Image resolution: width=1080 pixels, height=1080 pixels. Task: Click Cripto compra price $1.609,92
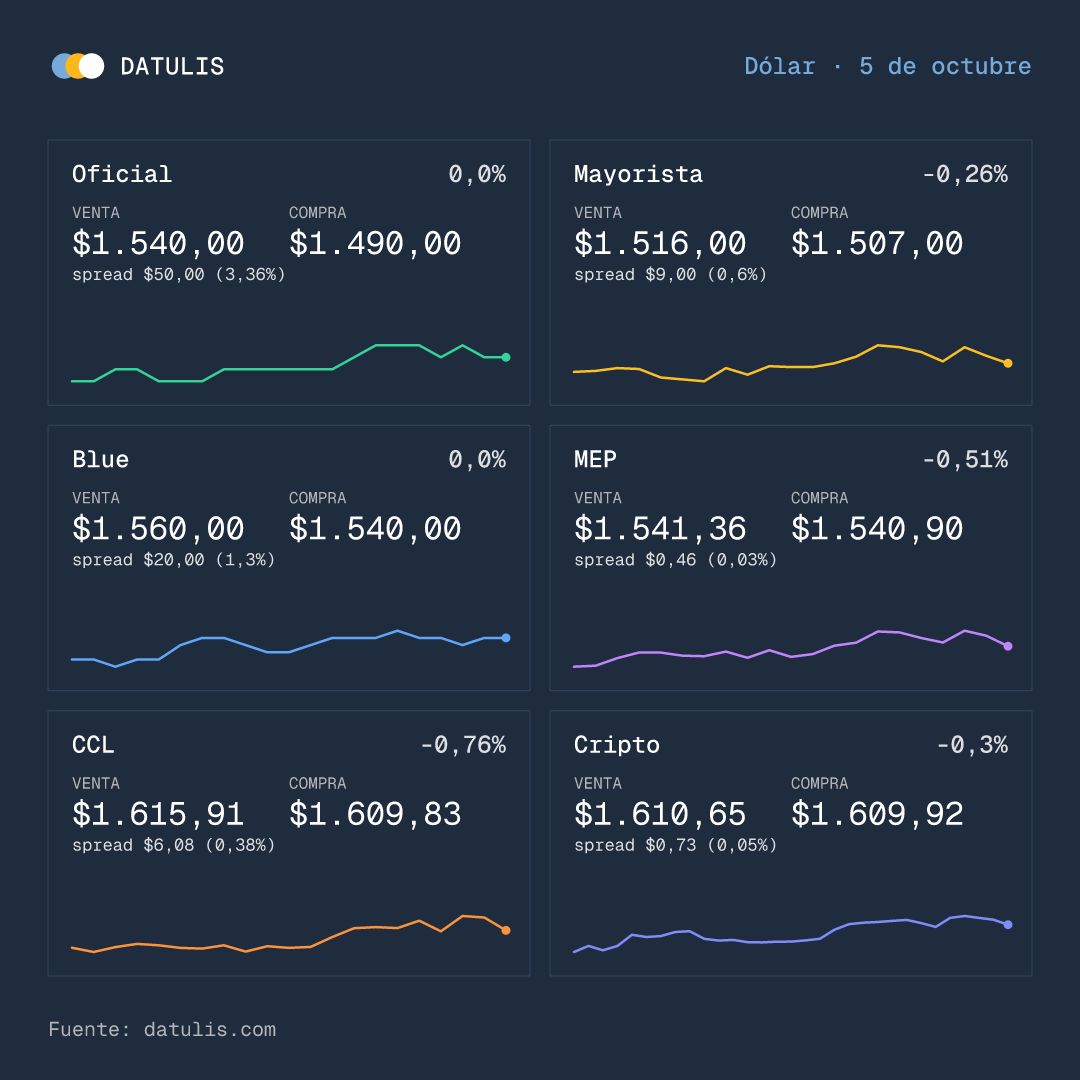pos(877,813)
